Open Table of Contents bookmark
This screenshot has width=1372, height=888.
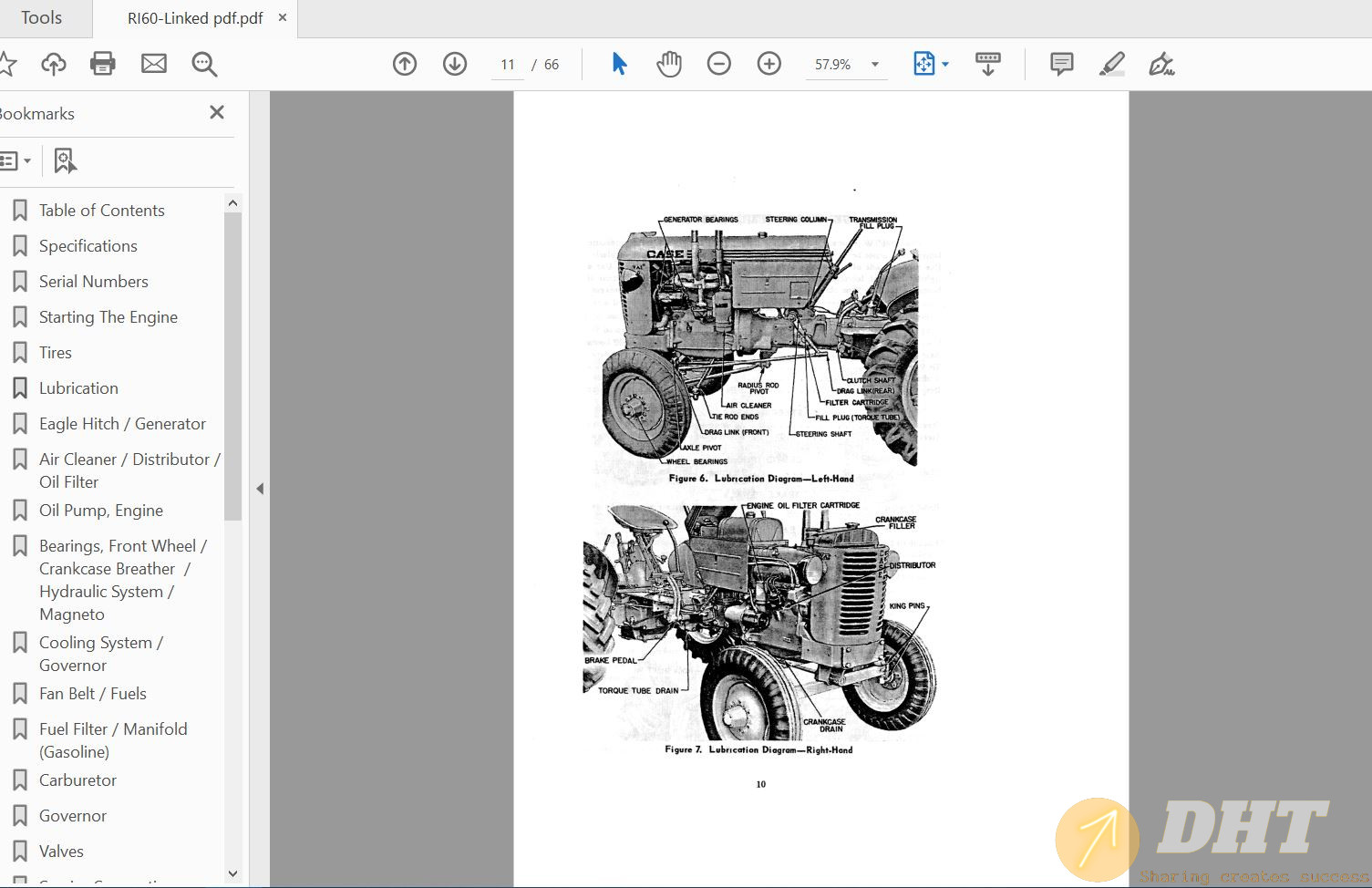[102, 211]
